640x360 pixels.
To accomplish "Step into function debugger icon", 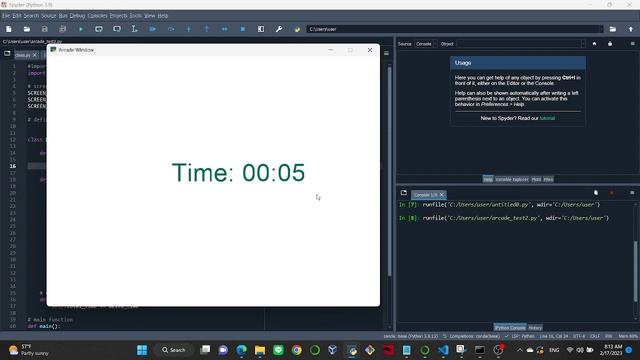I will point(189,29).
